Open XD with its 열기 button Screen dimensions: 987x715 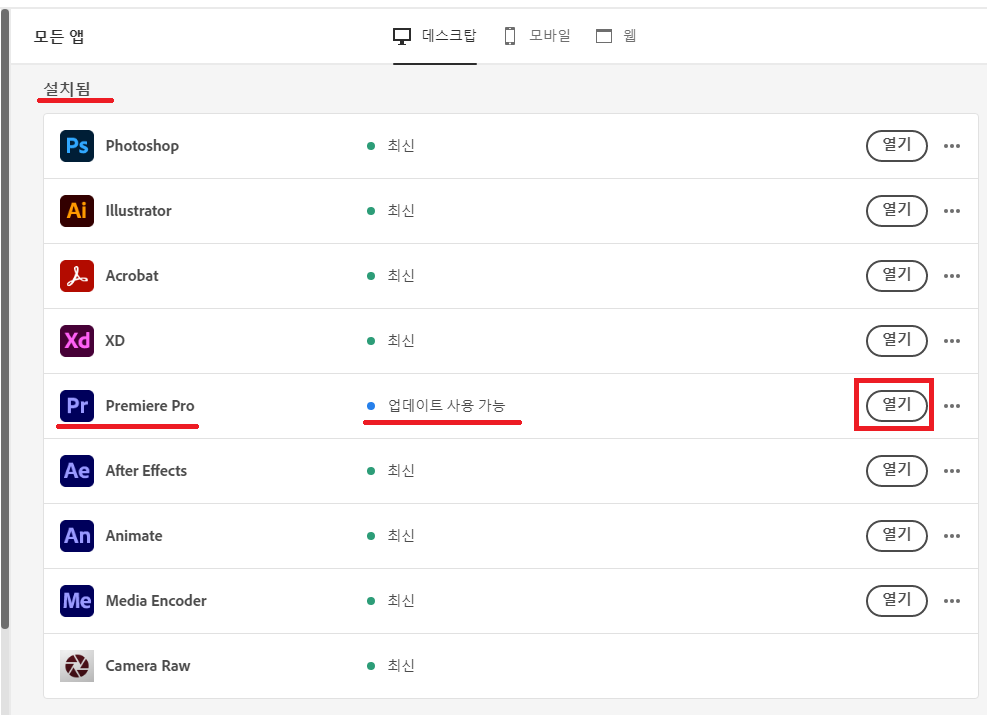tap(896, 340)
